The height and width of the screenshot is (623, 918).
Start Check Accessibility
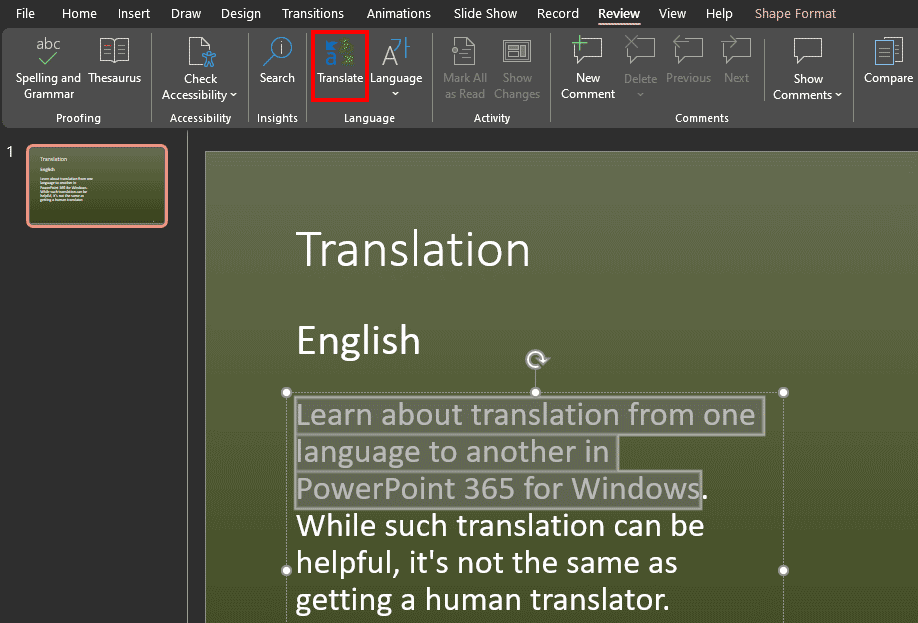tap(199, 60)
